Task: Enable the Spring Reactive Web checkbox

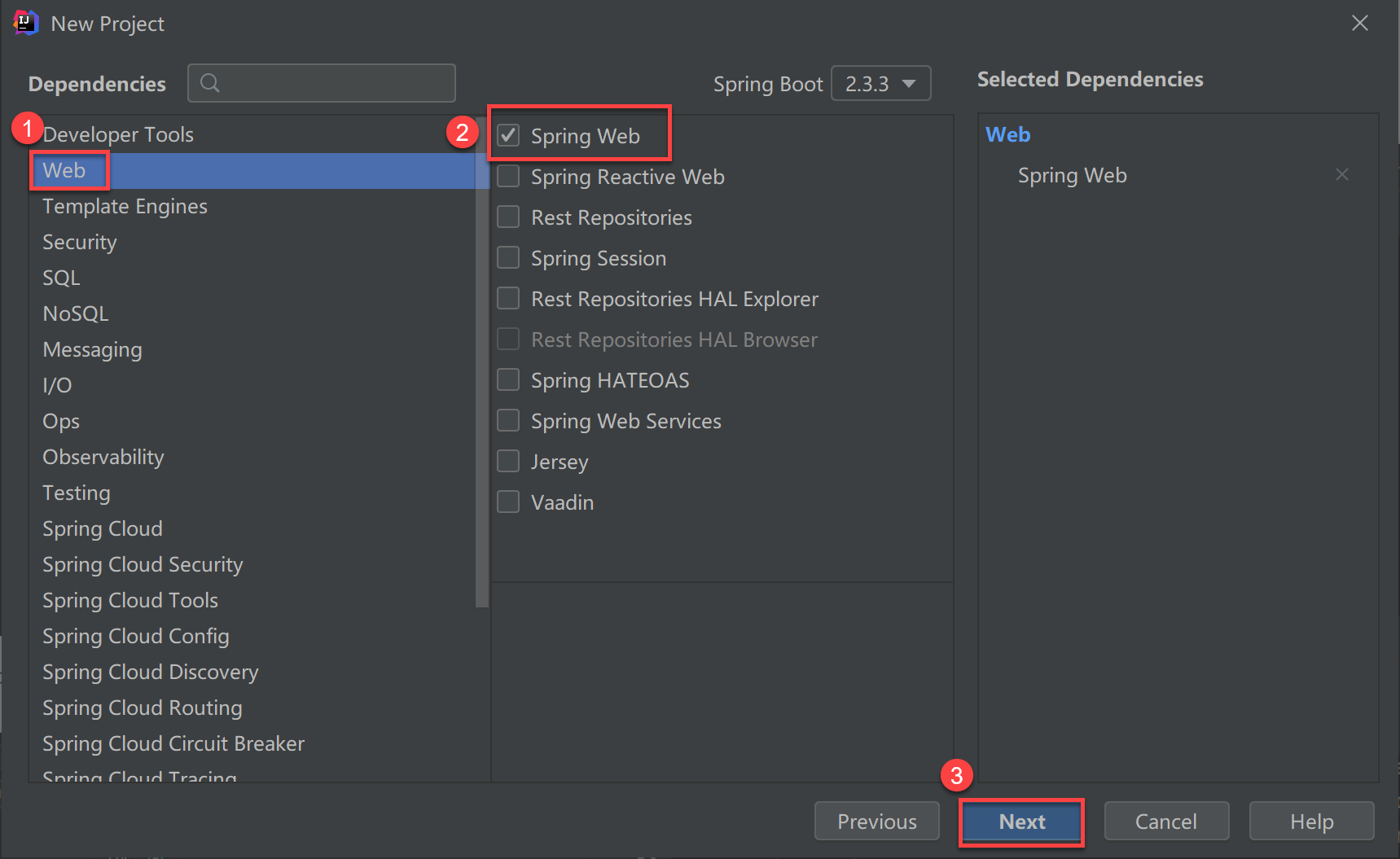Action: pyautogui.click(x=508, y=176)
